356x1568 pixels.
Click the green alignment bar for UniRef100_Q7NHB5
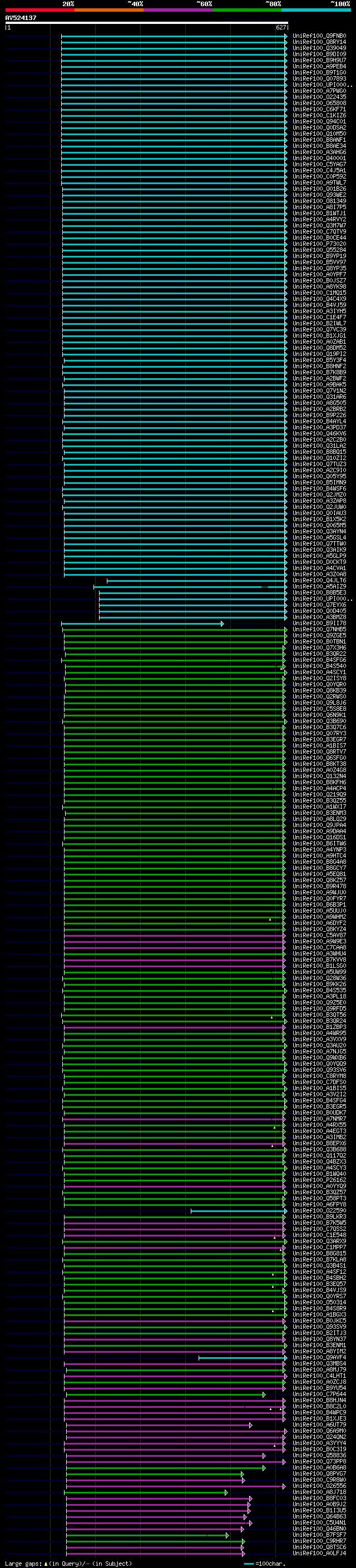tap(175, 630)
